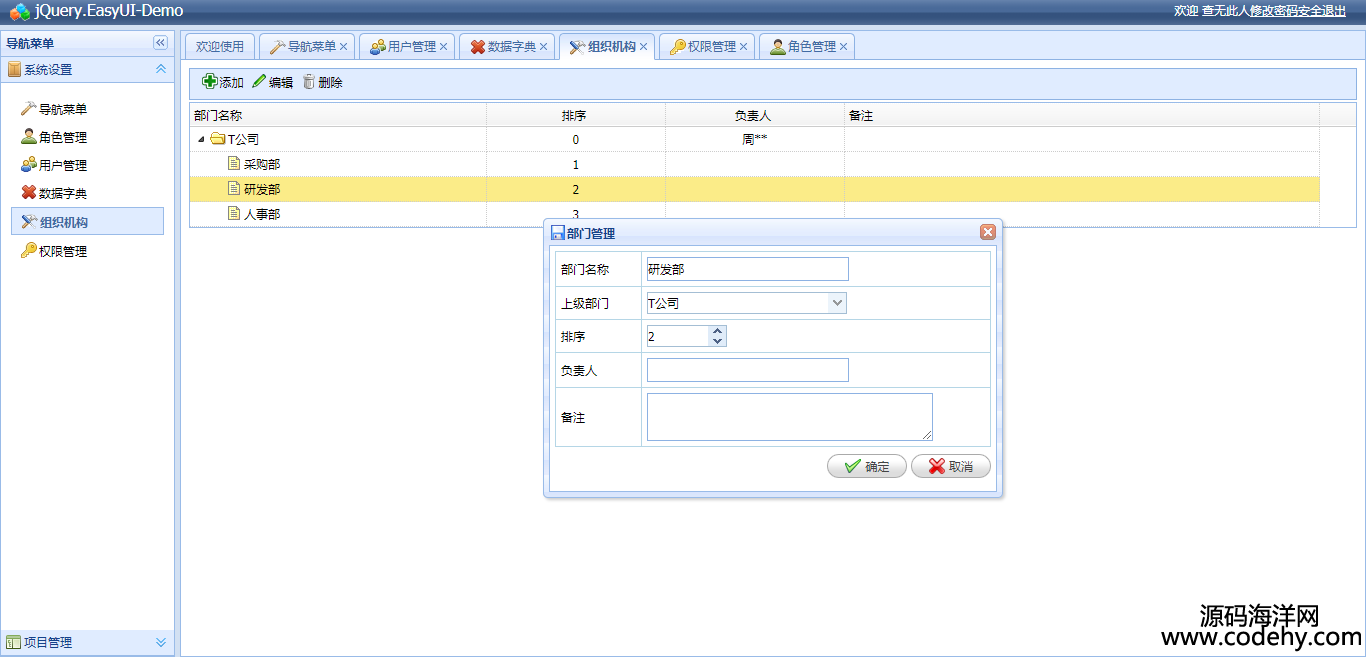Expand the 项目管理 accordion section
1366x657 pixels.
[160, 643]
